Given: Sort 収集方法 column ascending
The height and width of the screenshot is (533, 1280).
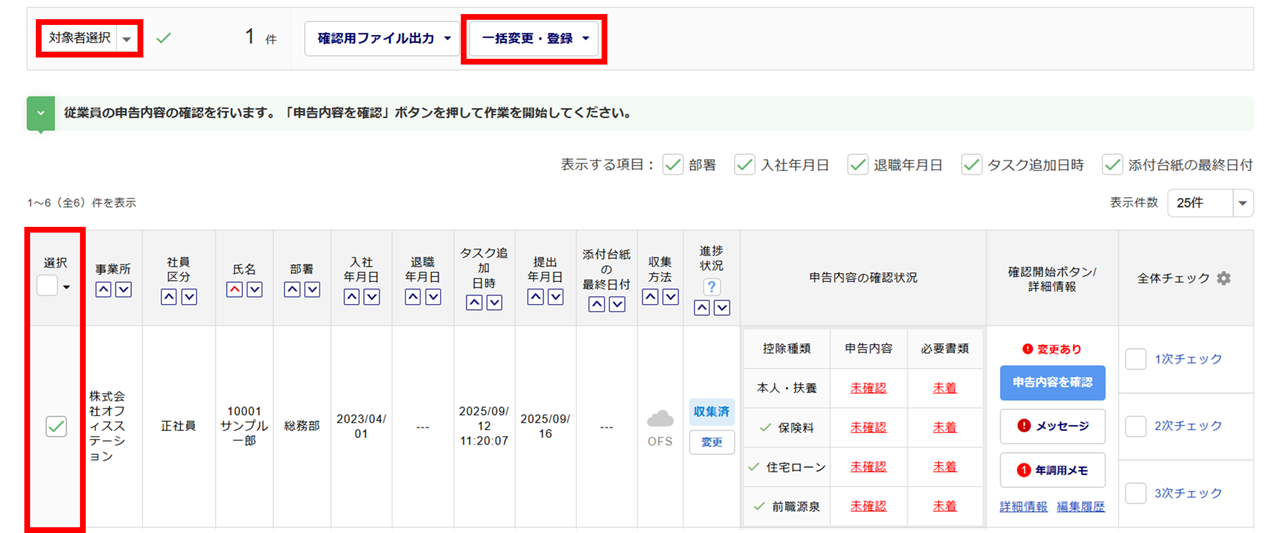Looking at the screenshot, I should coord(650,297).
